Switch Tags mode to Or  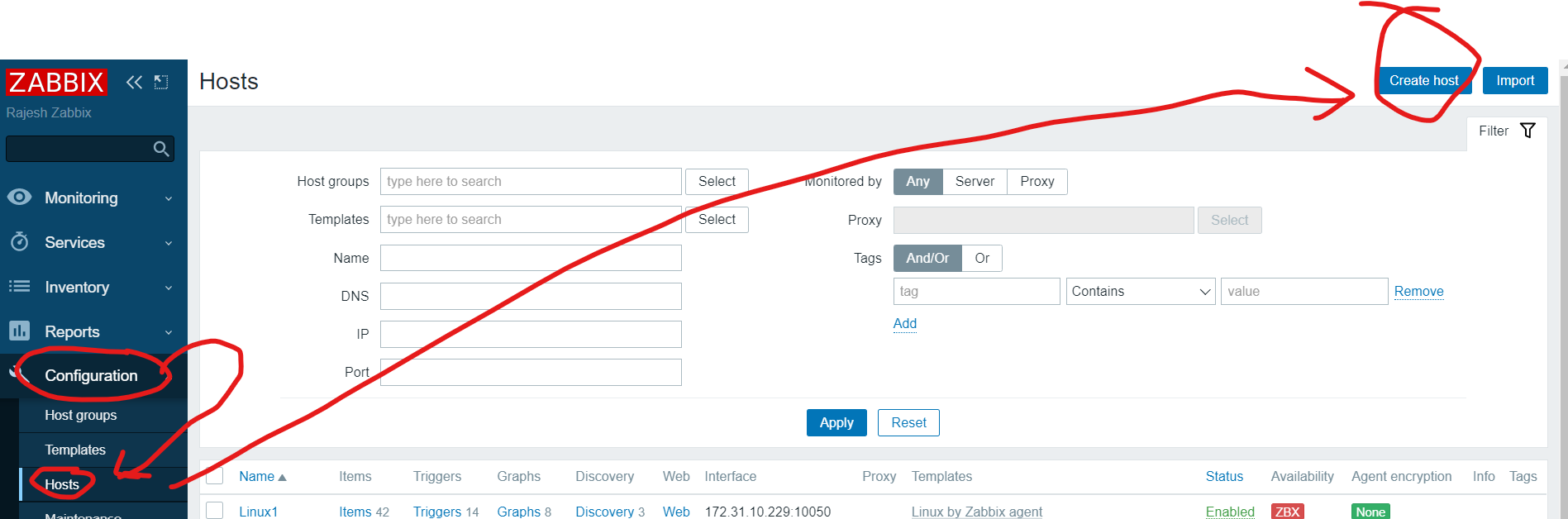[982, 259]
